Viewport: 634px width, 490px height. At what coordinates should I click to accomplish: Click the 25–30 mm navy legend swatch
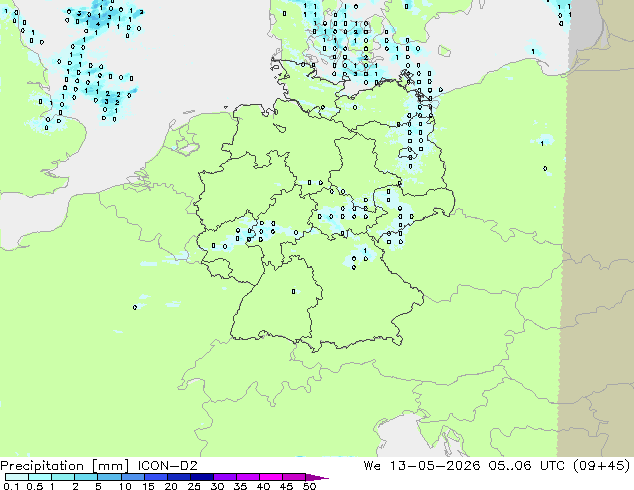[202, 477]
